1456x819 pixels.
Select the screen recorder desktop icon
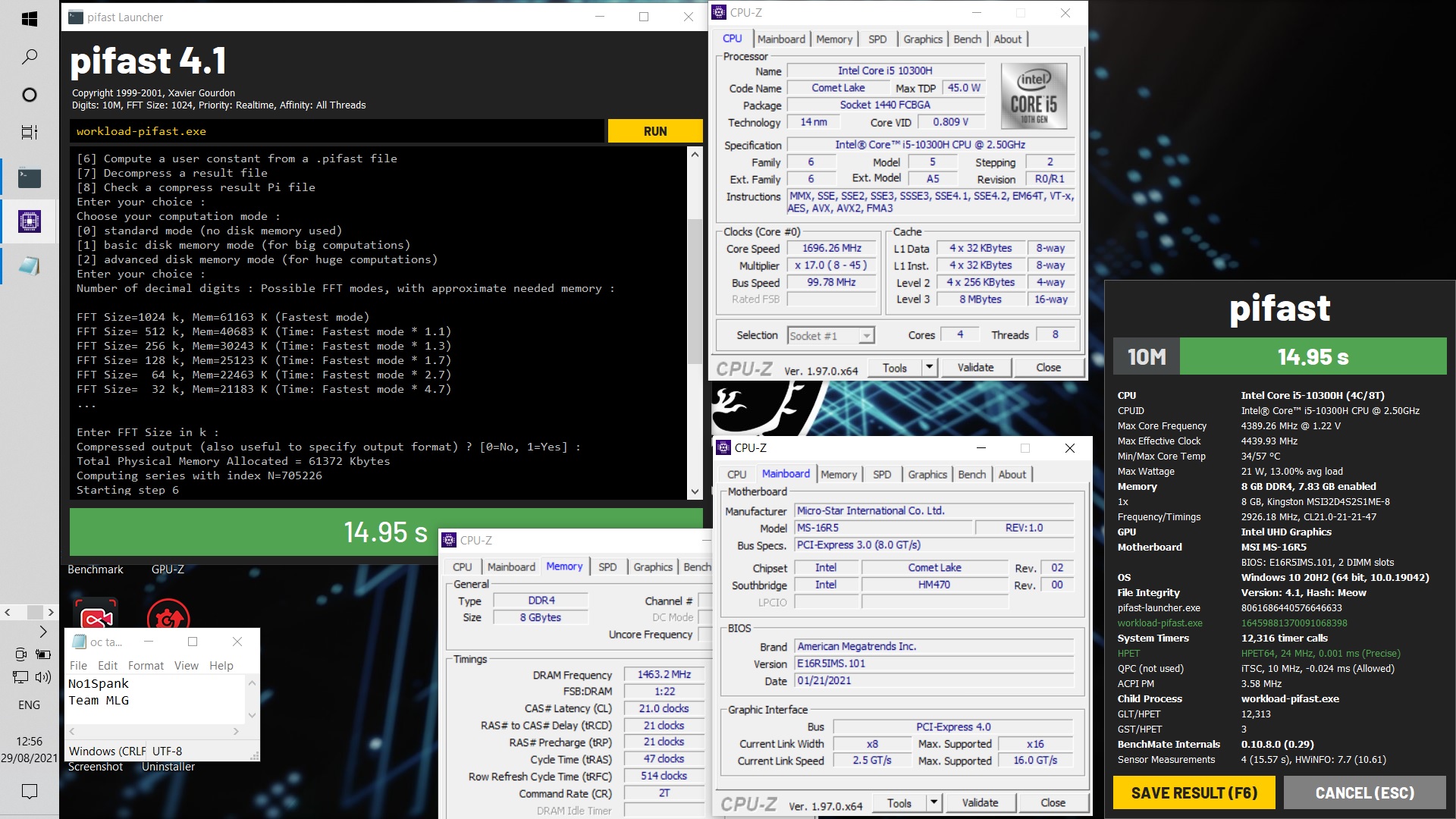point(96,616)
